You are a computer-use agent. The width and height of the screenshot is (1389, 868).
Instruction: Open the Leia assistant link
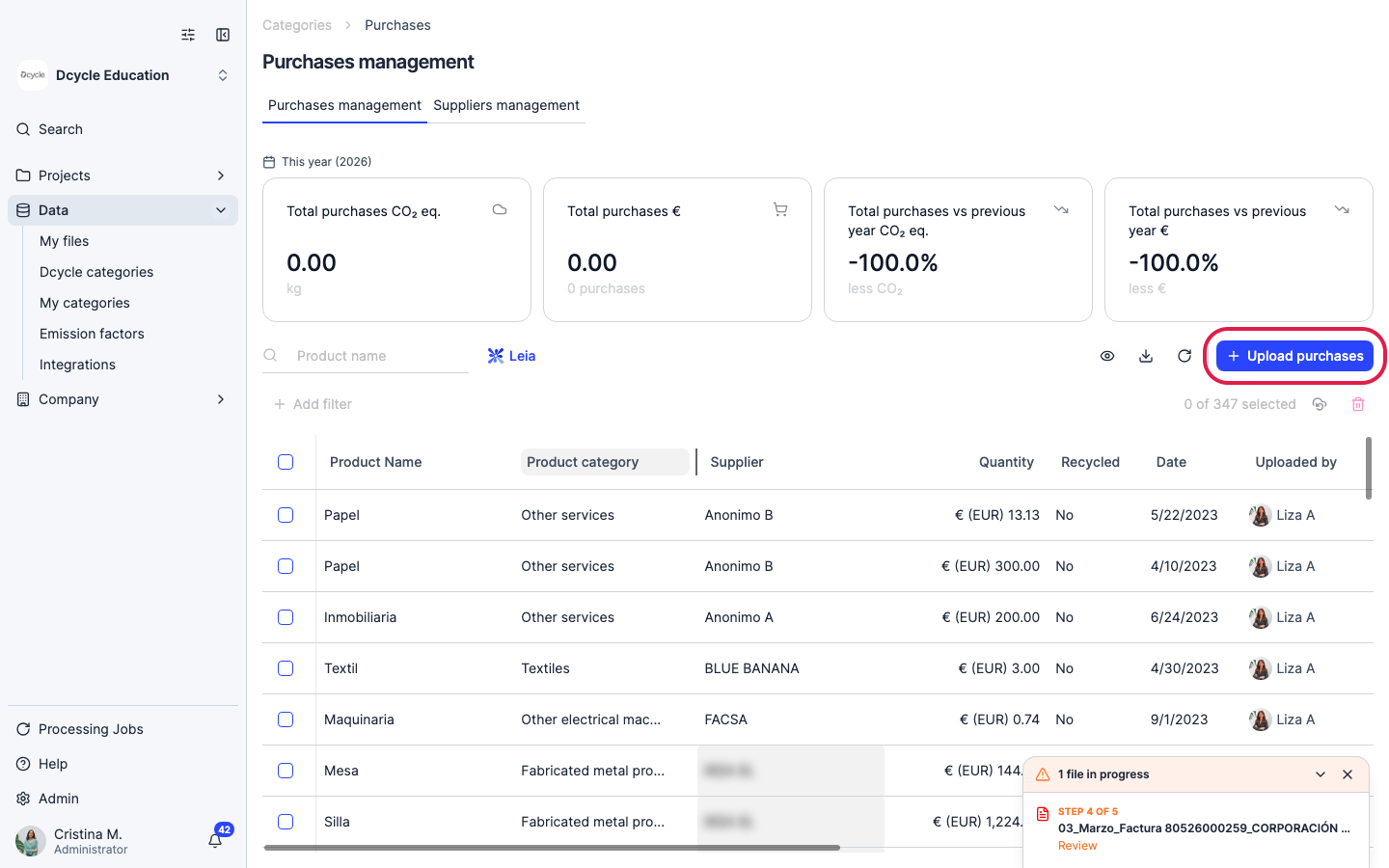click(511, 356)
